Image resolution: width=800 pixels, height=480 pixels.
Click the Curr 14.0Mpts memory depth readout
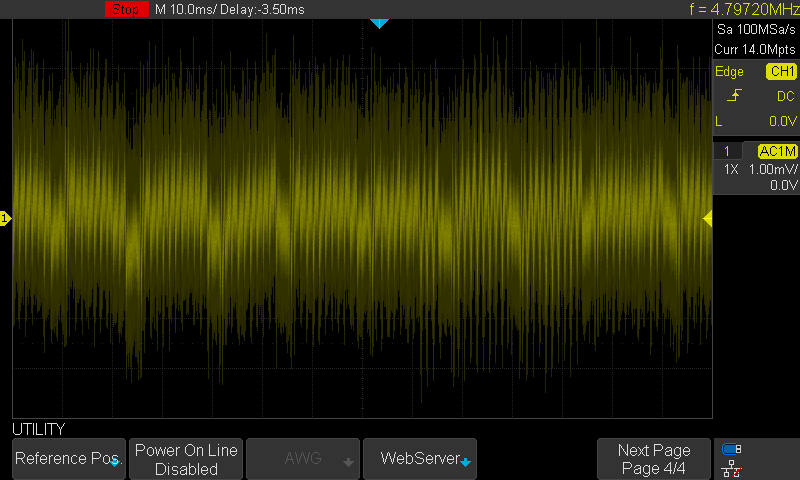(755, 49)
